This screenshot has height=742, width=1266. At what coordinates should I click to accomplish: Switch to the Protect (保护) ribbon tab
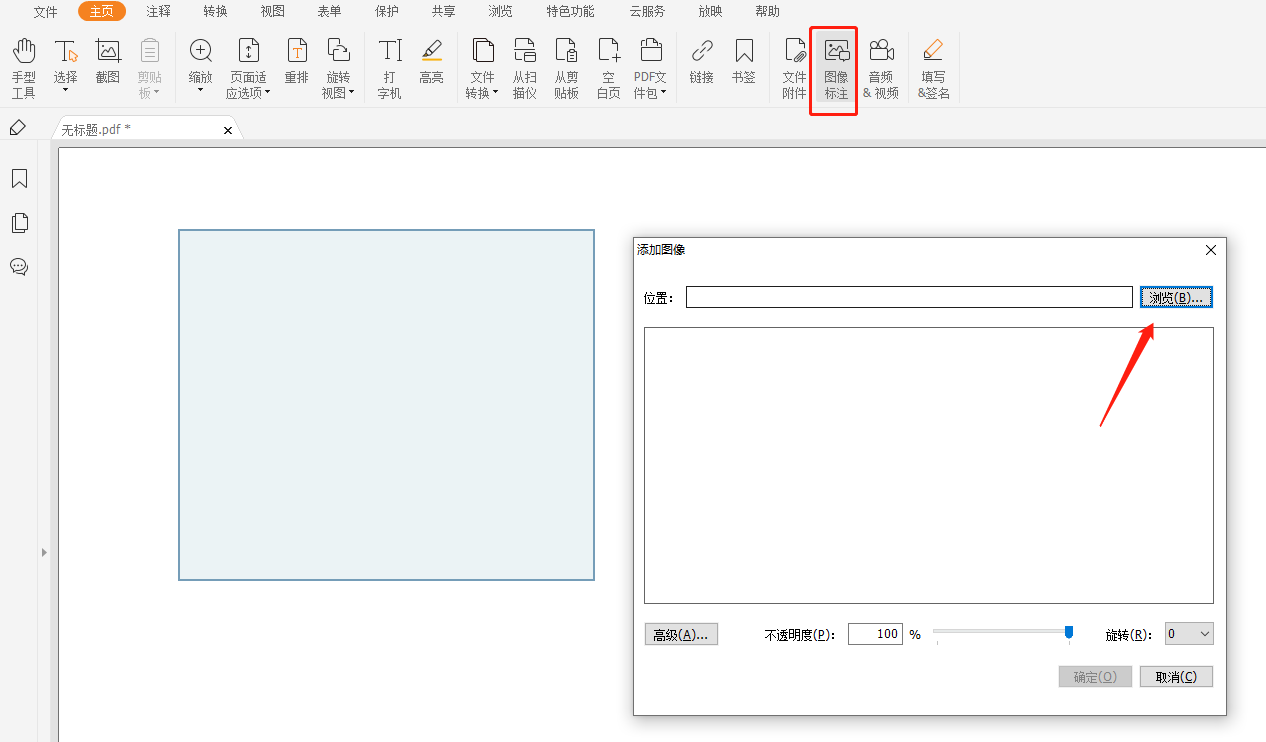386,12
